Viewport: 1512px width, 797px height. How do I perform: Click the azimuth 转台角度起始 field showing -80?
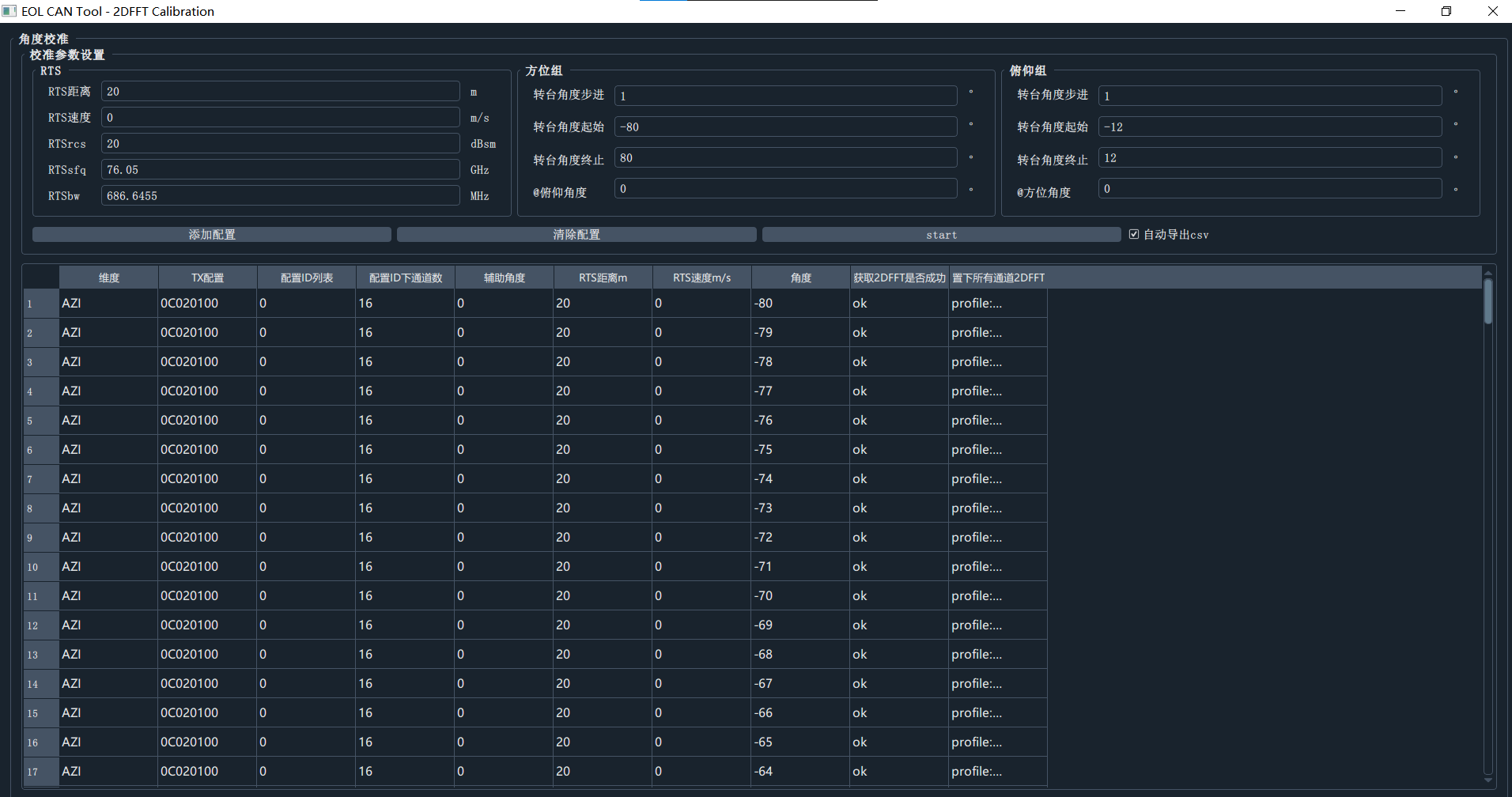tap(785, 127)
